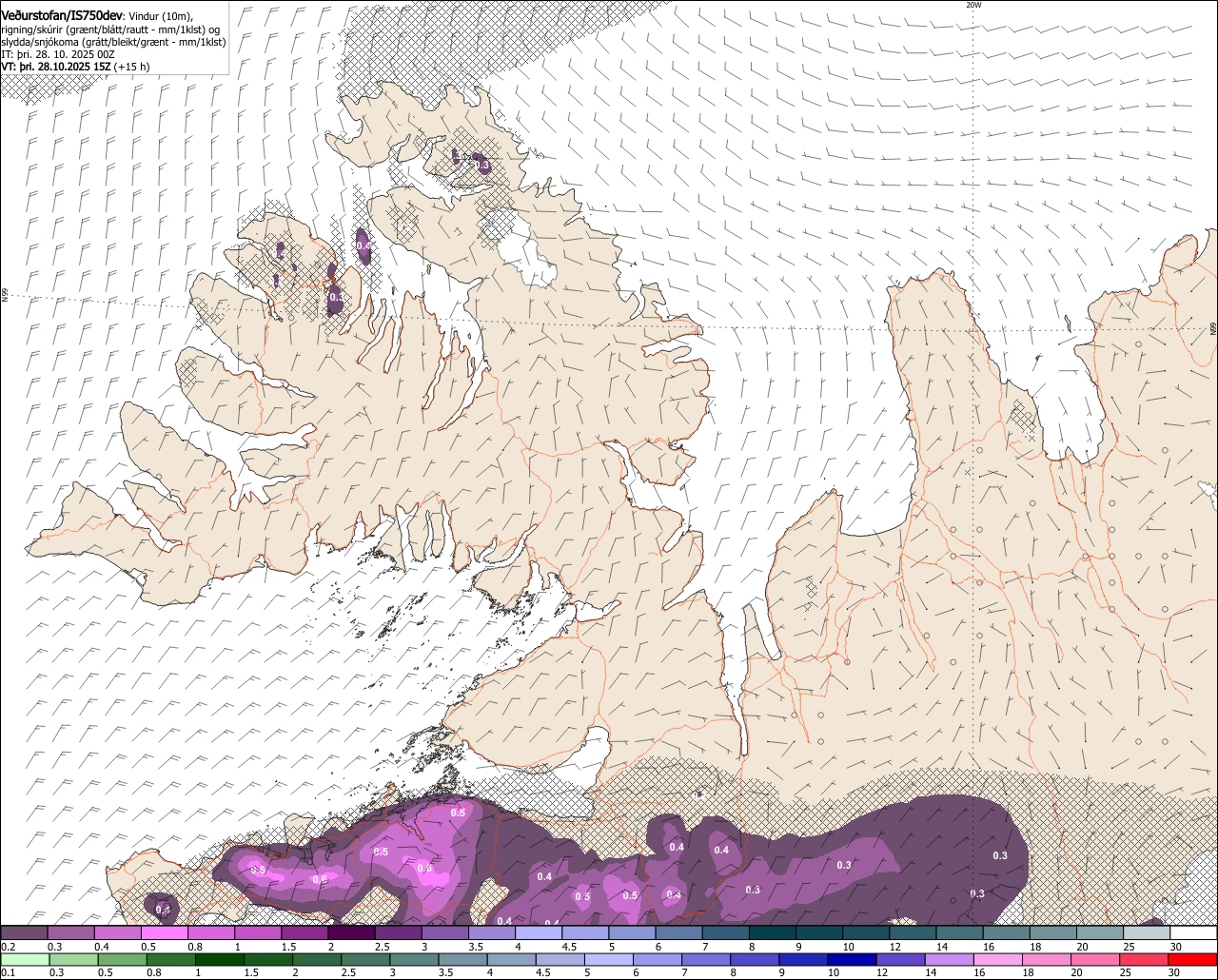Select the 16 light pink swatch, lower scale
The height and width of the screenshot is (980, 1218).
point(999,960)
